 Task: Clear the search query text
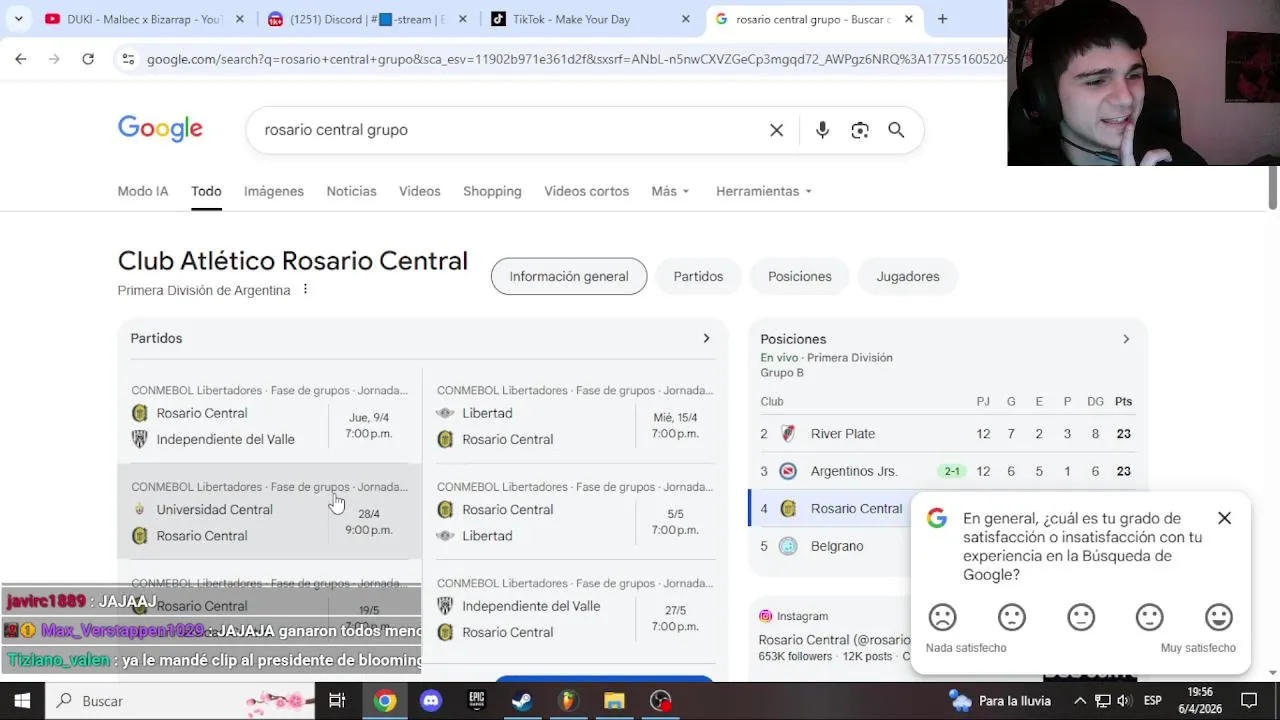(x=776, y=130)
